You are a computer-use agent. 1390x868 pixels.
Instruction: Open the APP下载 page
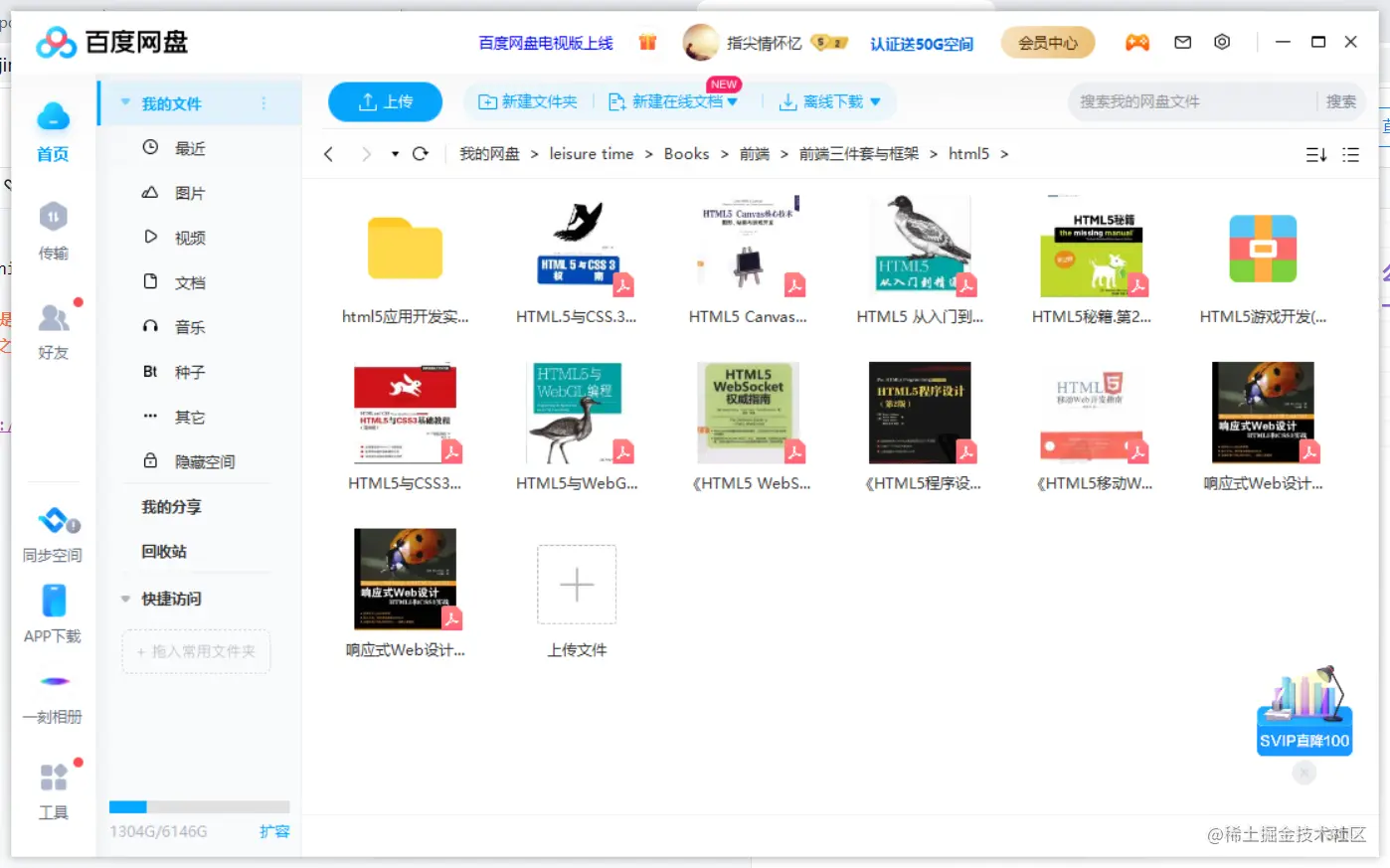53,614
